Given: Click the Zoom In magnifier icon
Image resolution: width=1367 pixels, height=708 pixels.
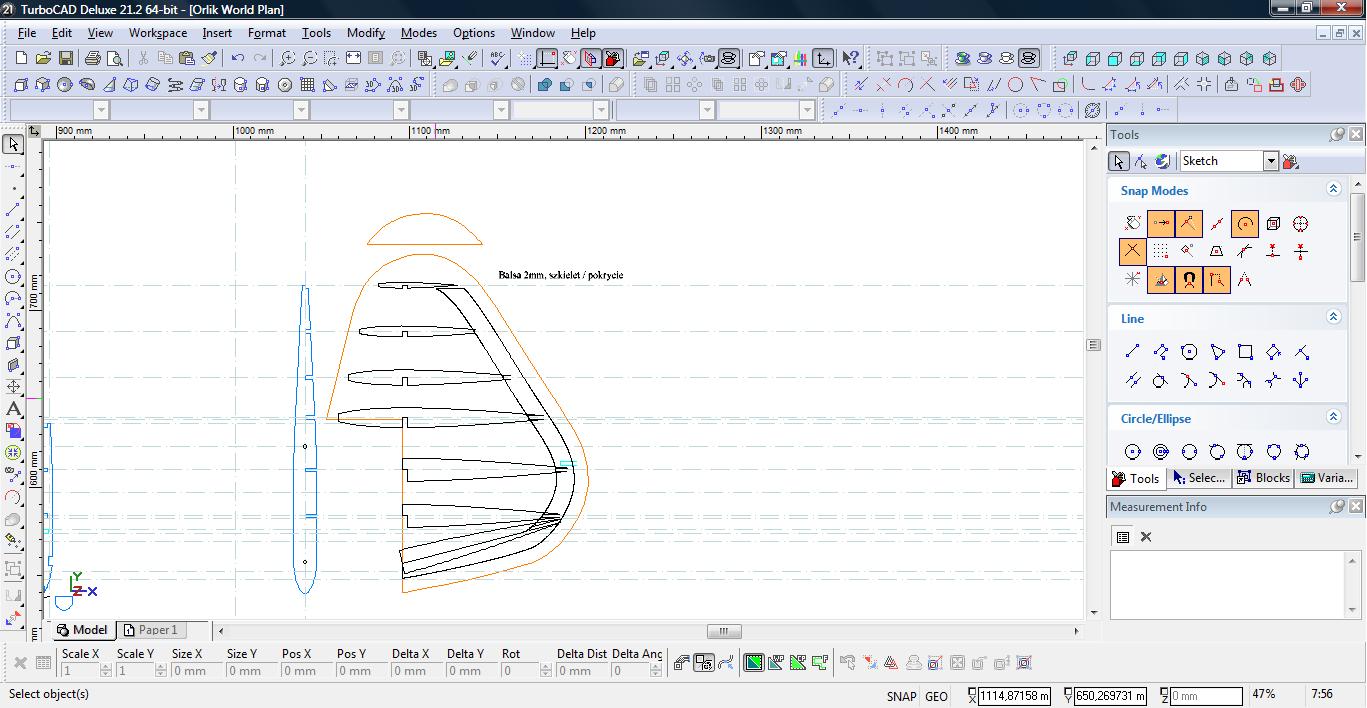Looking at the screenshot, I should point(287,59).
